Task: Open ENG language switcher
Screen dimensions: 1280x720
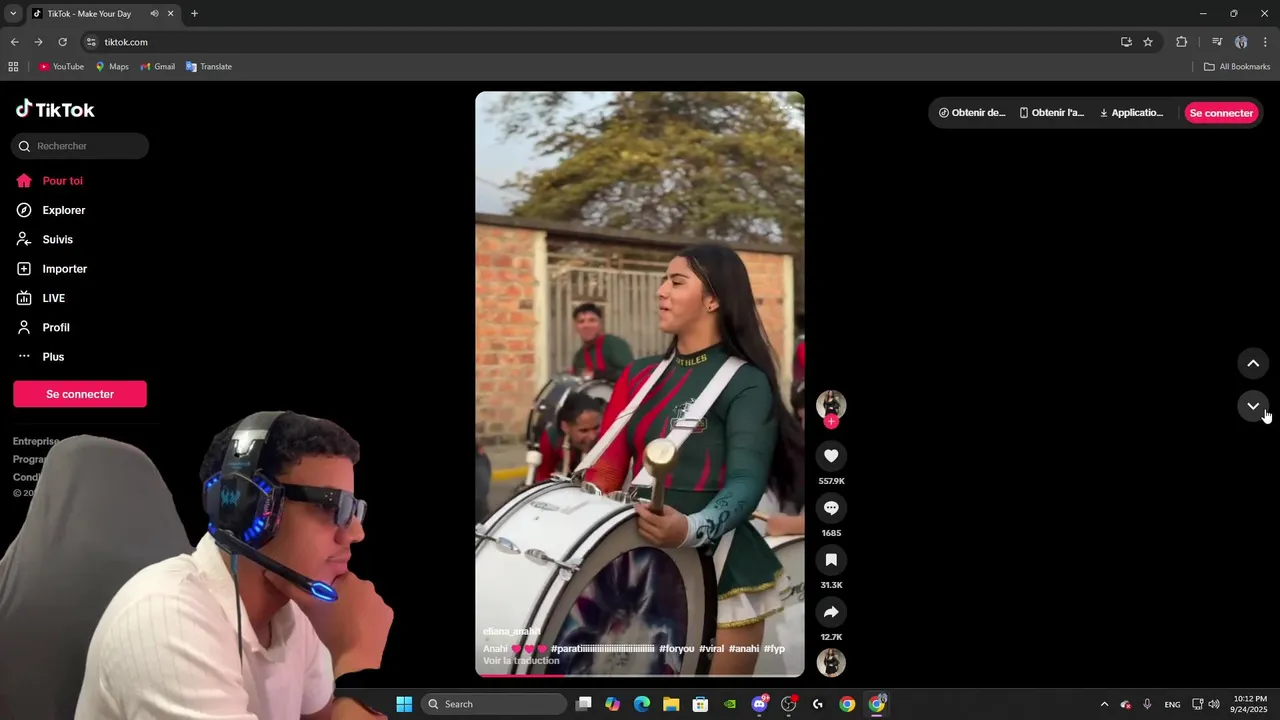Action: click(x=1172, y=705)
